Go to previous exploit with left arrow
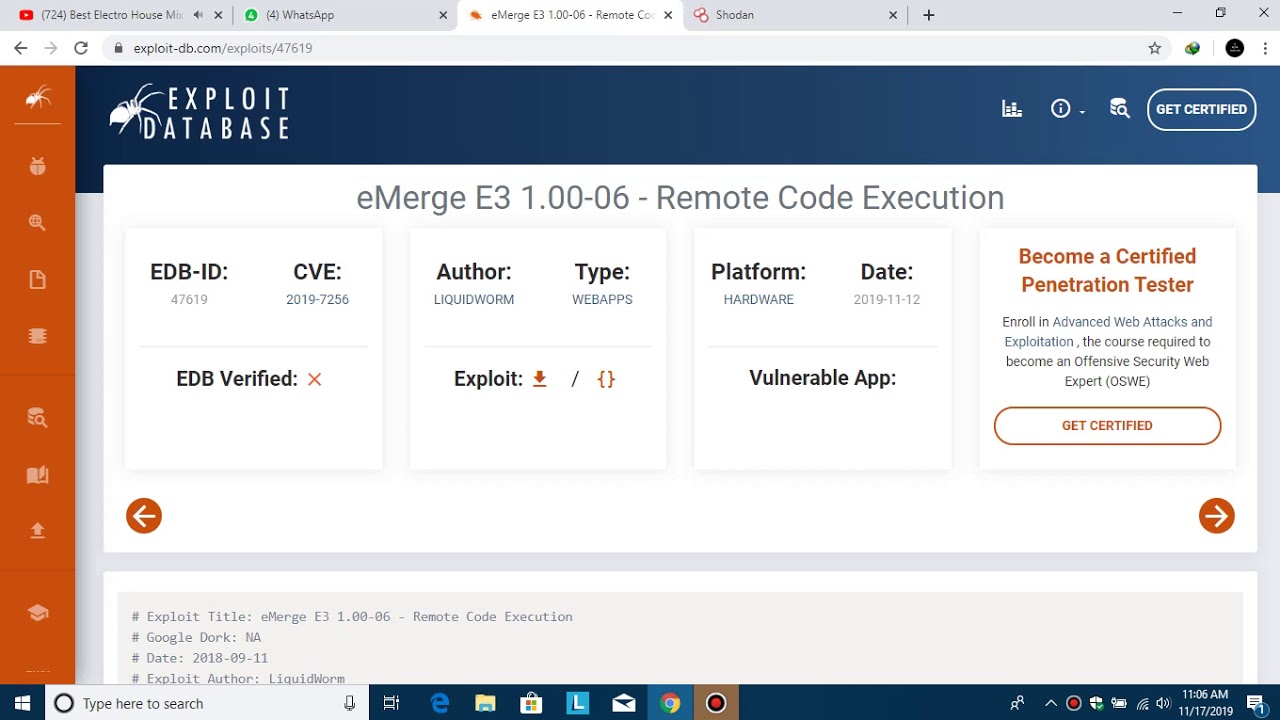 click(x=144, y=516)
